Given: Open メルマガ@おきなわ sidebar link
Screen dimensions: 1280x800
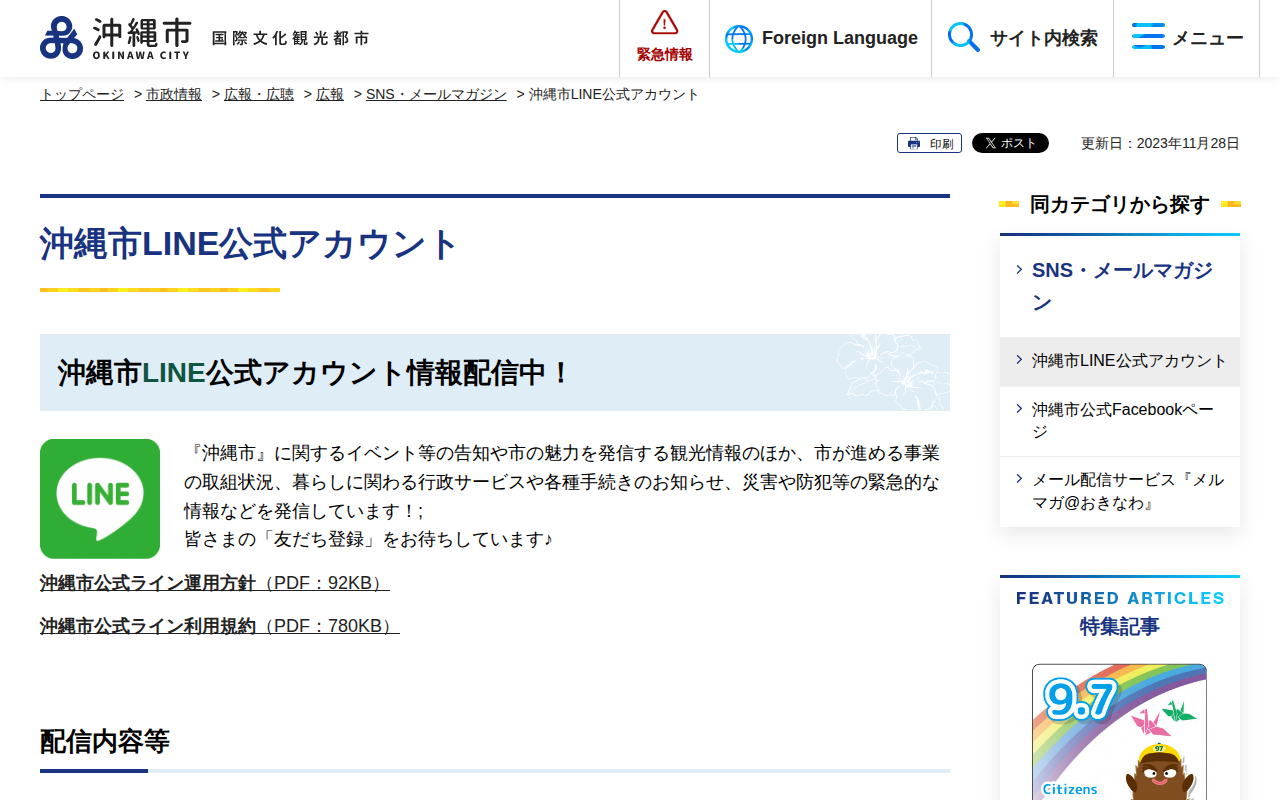Looking at the screenshot, I should point(1120,492).
